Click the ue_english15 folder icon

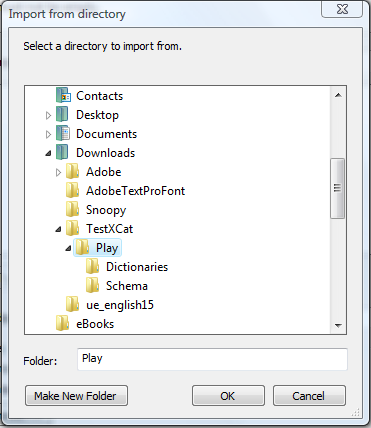[72, 305]
